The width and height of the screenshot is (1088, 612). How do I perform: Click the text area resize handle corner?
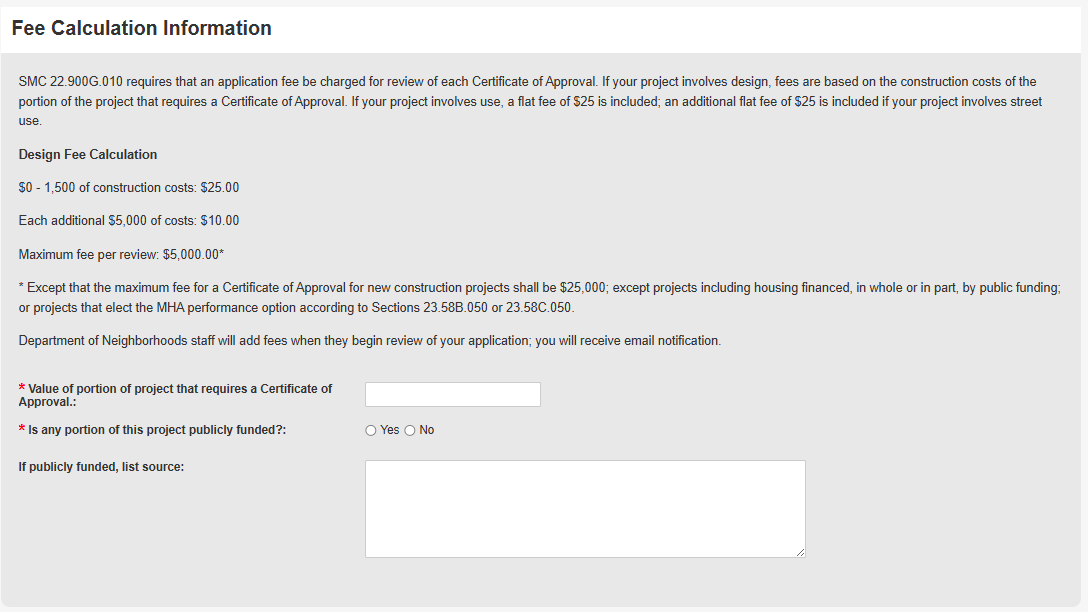pyautogui.click(x=800, y=552)
